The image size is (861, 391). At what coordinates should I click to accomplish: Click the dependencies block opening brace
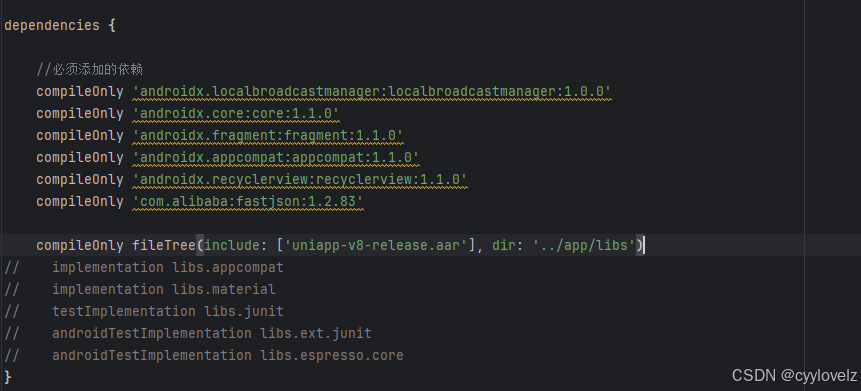click(x=112, y=26)
